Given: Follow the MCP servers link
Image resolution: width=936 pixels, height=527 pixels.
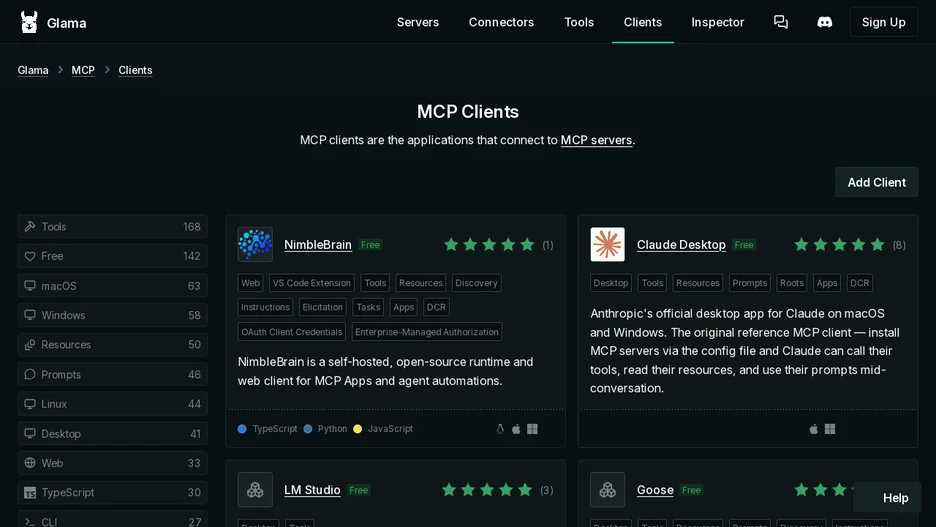Looking at the screenshot, I should (596, 140).
